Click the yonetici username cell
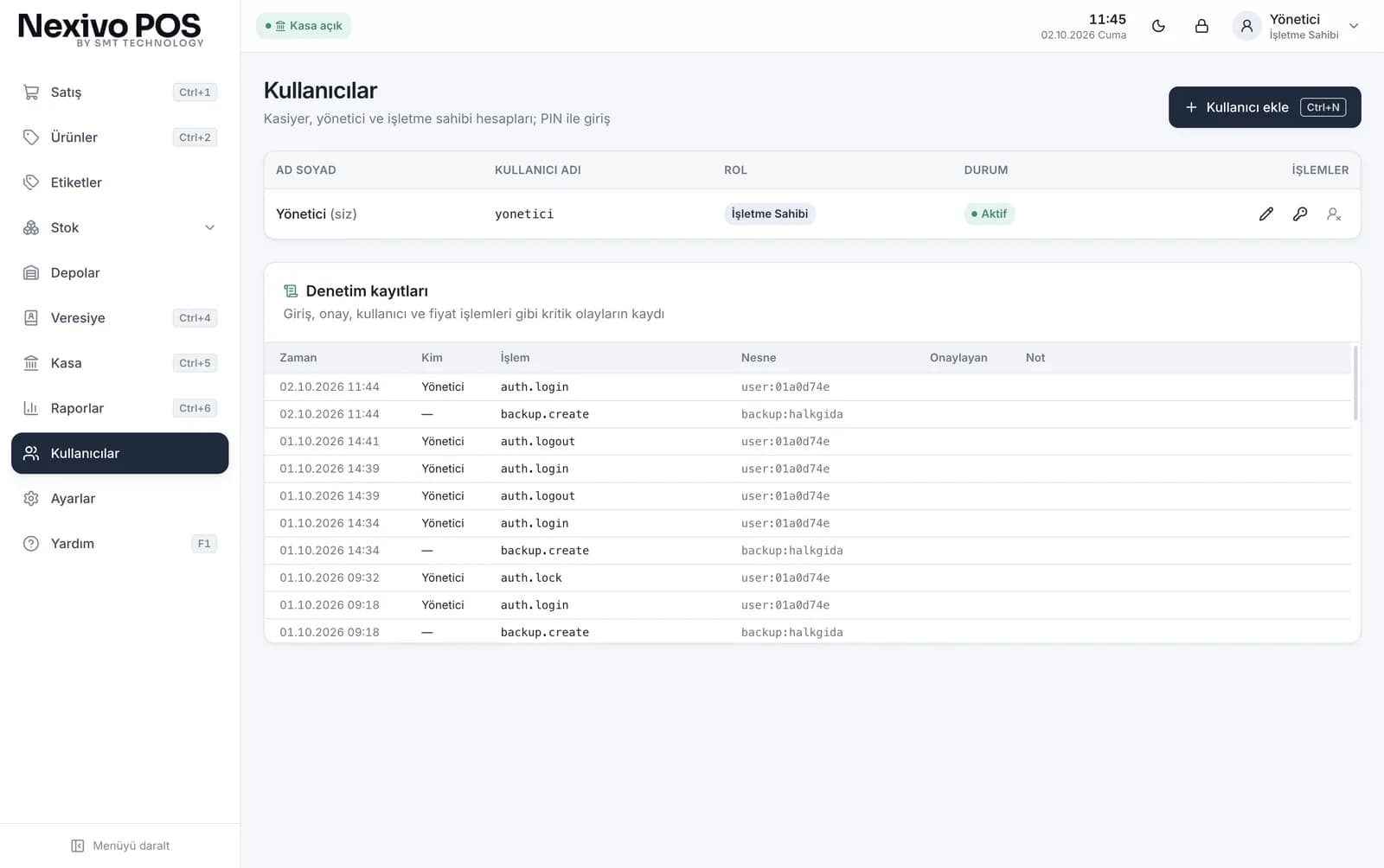 (x=524, y=214)
